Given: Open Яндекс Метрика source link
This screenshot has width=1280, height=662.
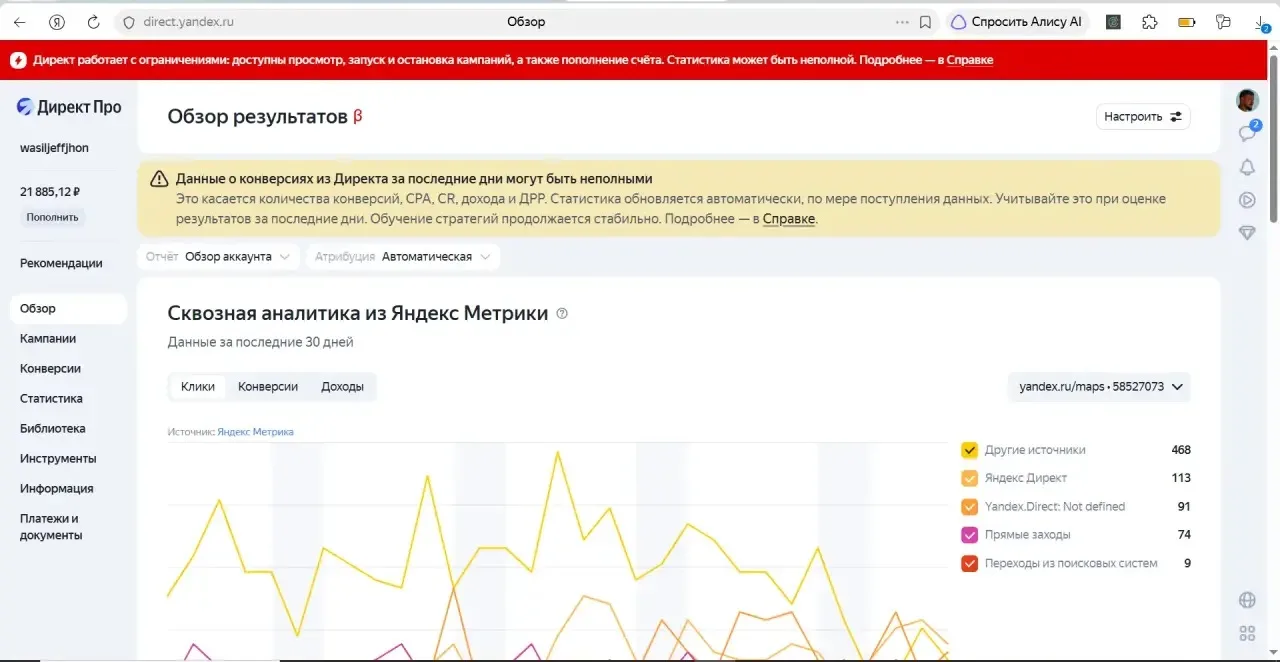Looking at the screenshot, I should pyautogui.click(x=255, y=432).
